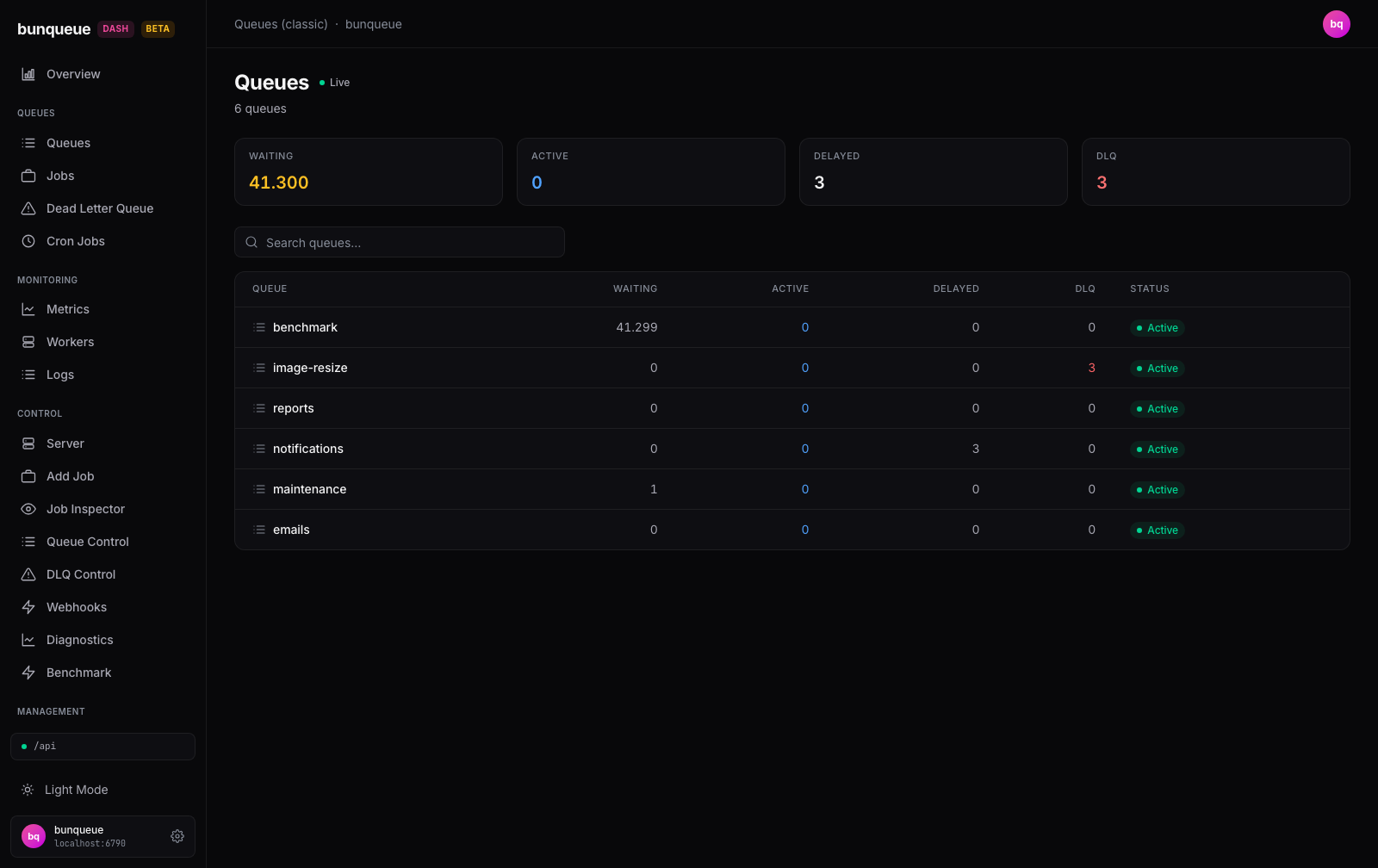
Task: Click the list icon beside emails queue
Action: pyautogui.click(x=259, y=530)
